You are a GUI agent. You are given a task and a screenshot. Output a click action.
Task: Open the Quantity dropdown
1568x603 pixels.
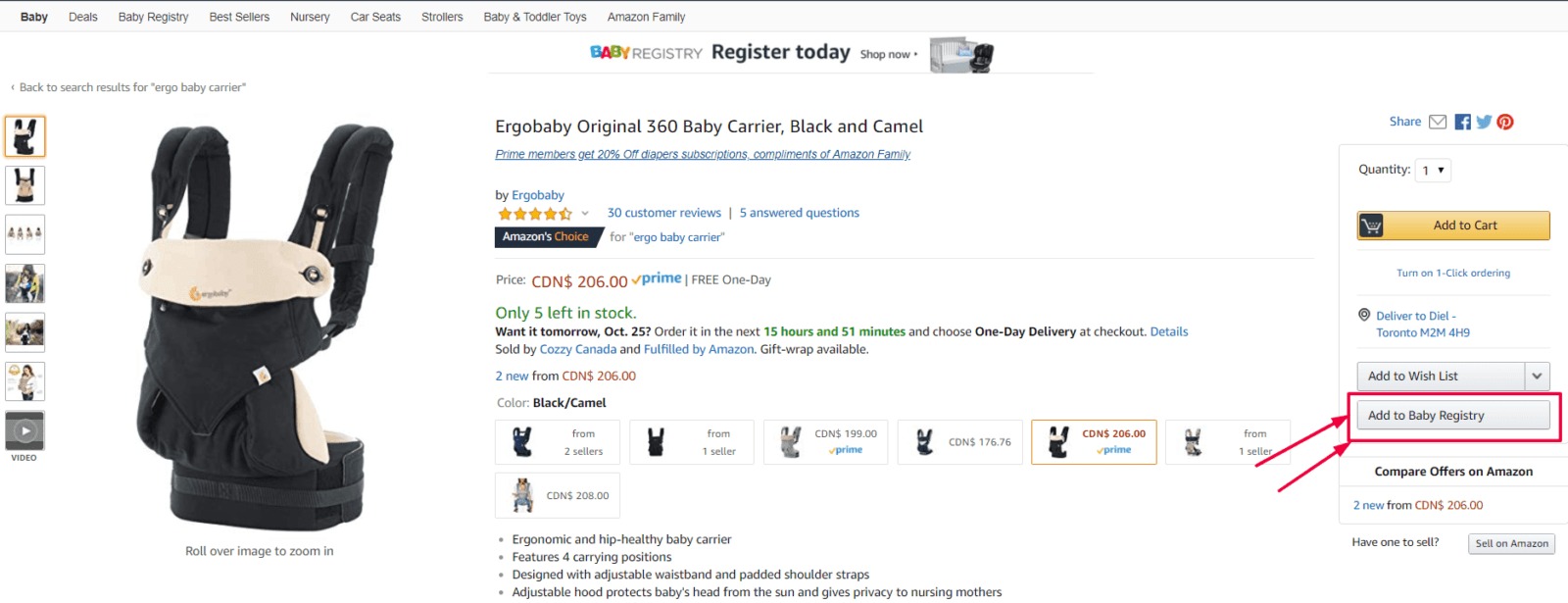click(x=1433, y=170)
